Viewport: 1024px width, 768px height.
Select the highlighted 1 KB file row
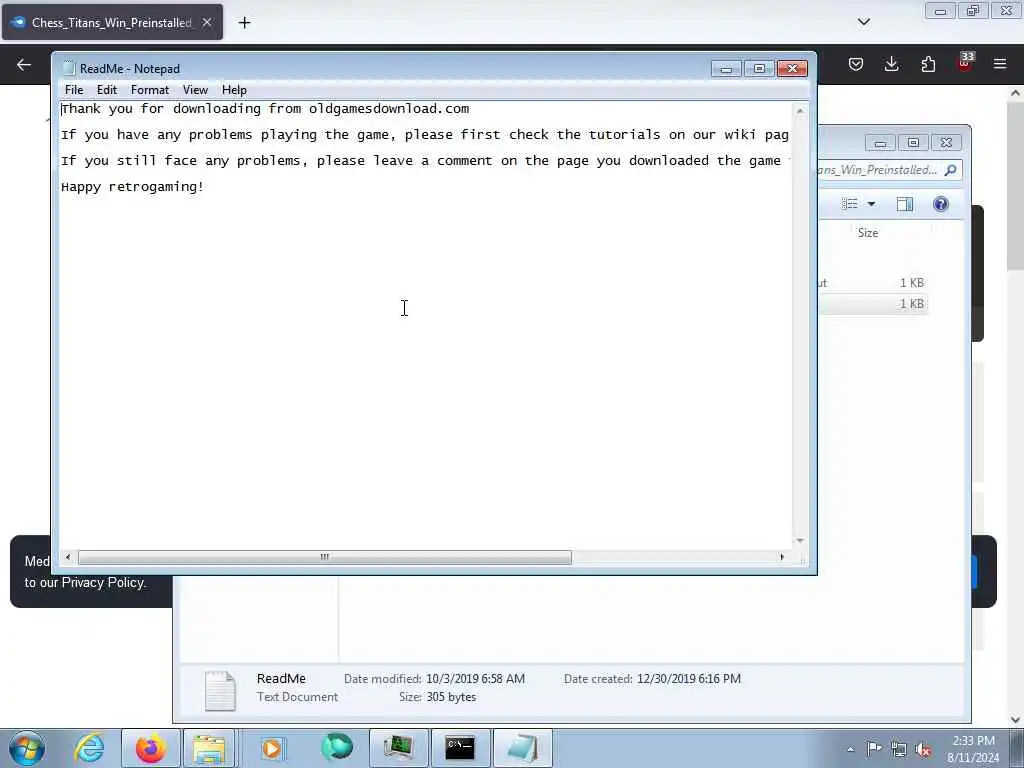[x=873, y=304]
